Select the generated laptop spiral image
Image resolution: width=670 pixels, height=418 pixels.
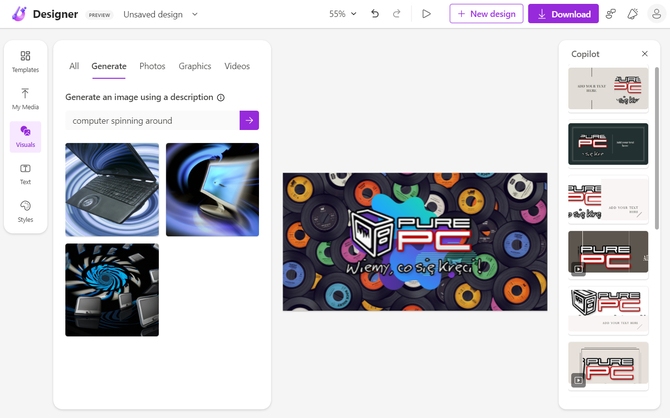(112, 189)
